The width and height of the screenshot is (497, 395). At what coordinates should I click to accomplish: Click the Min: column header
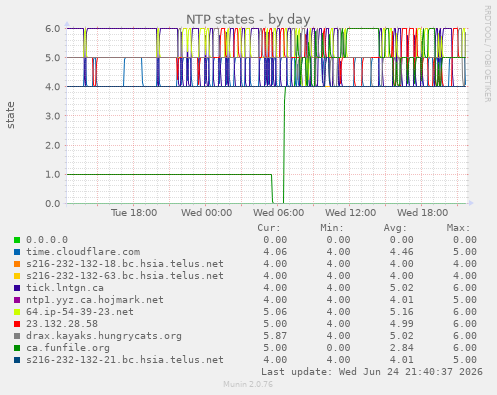[332, 228]
